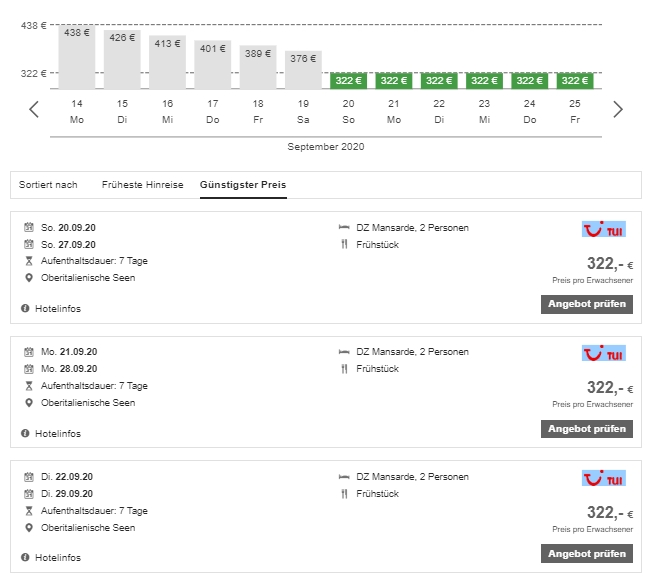This screenshot has height=578, width=655.
Task: Click the TUI logo in the third offer
Action: pyautogui.click(x=603, y=478)
